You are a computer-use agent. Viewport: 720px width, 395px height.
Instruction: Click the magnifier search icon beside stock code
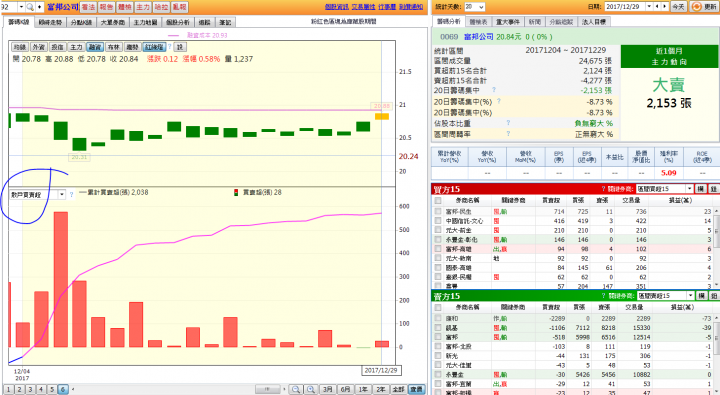[x=30, y=7]
